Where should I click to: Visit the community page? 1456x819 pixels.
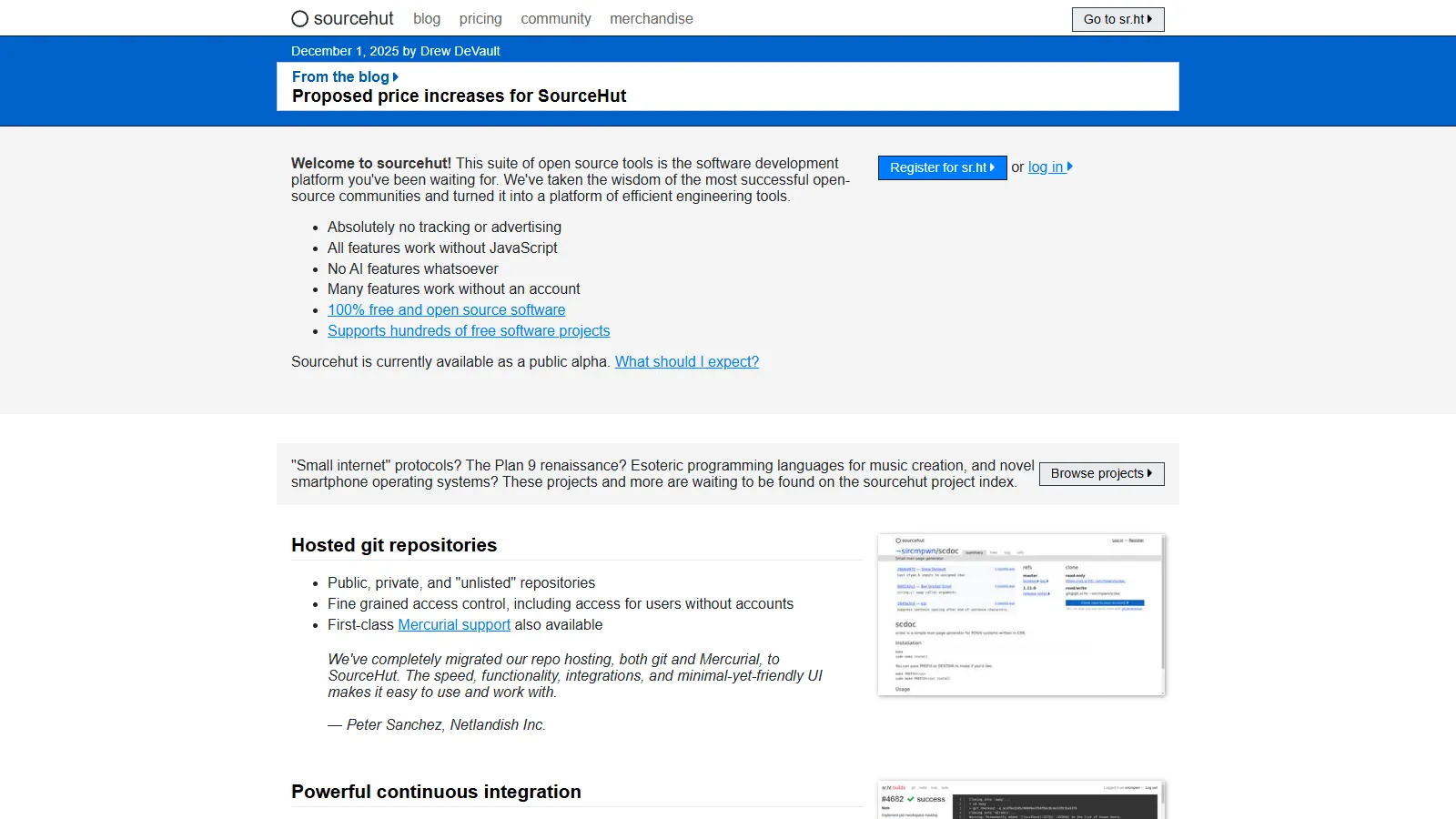[555, 18]
